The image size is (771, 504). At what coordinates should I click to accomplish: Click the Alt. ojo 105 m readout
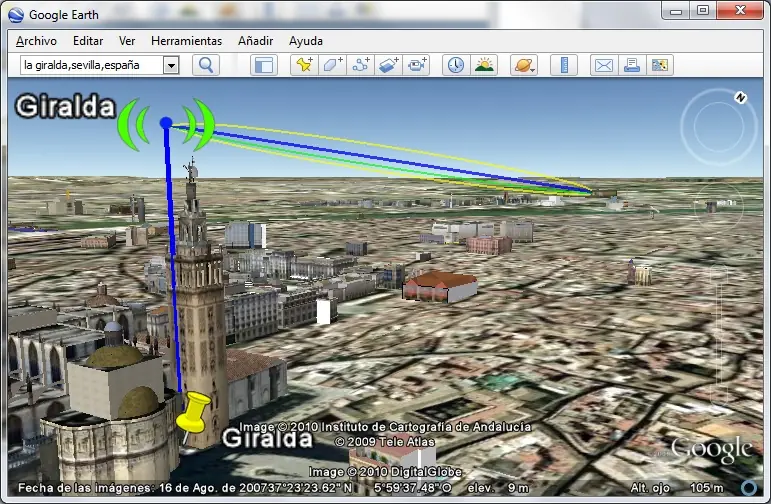(677, 488)
